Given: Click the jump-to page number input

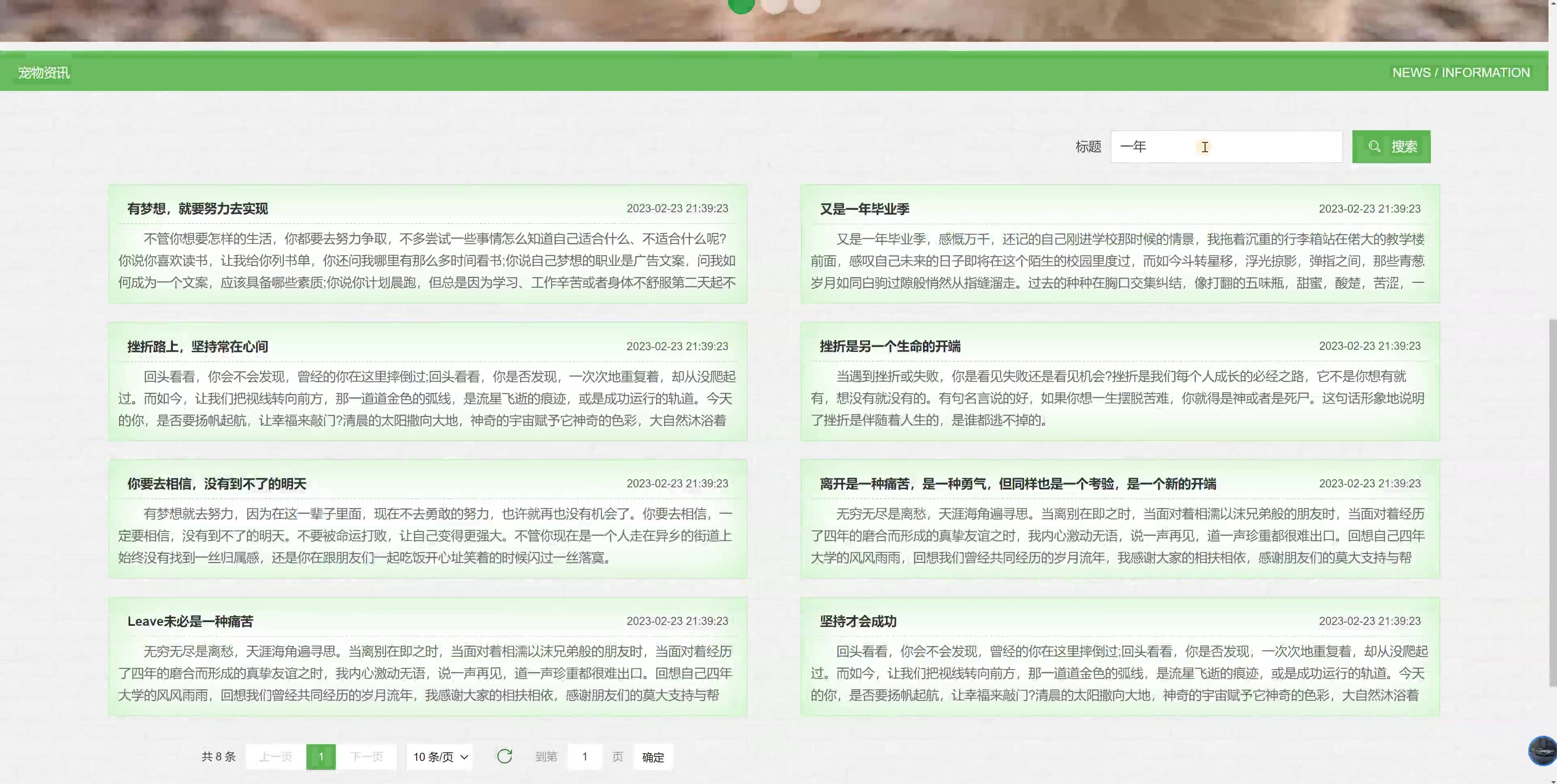Looking at the screenshot, I should click(x=584, y=757).
